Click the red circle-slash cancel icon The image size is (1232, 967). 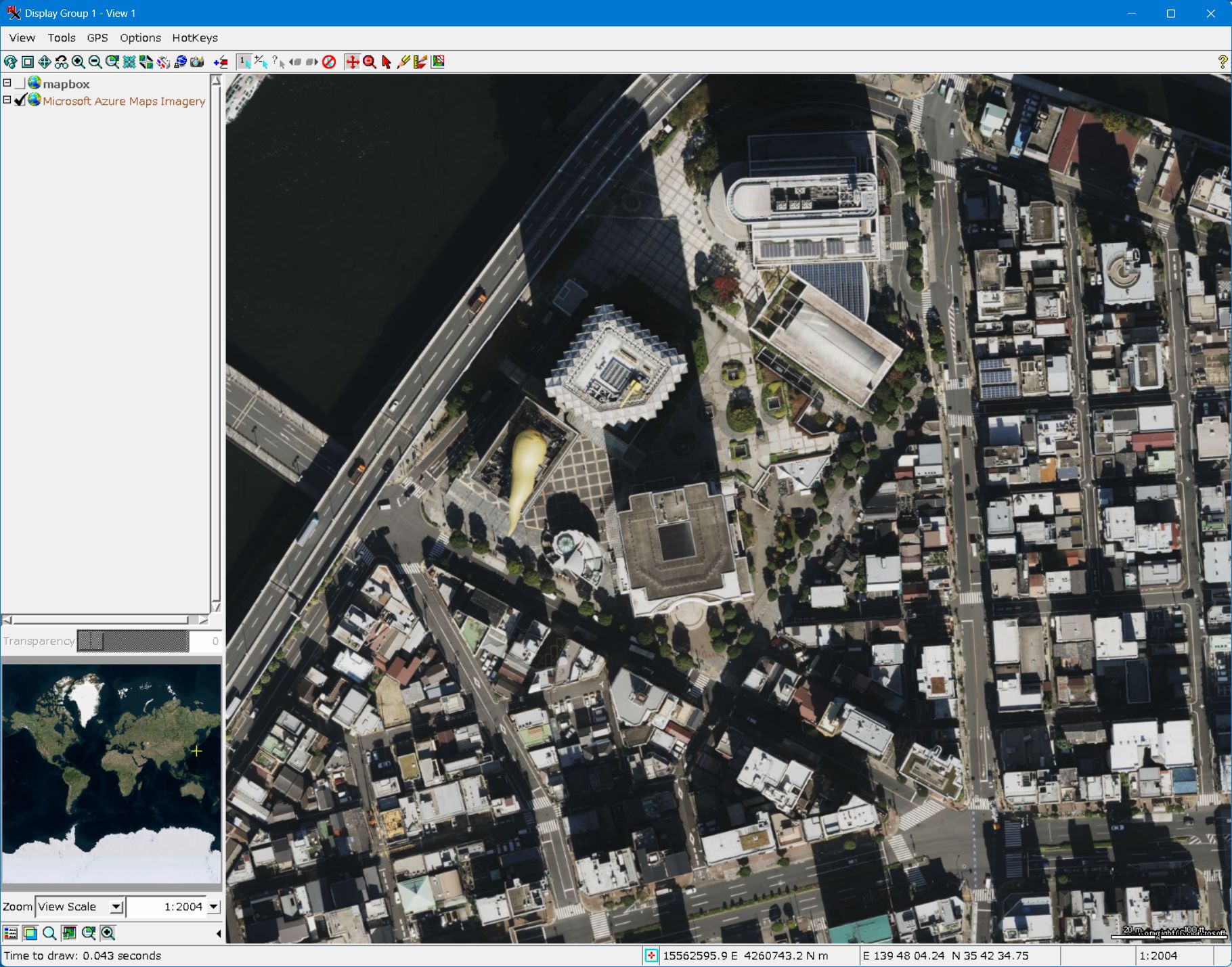pyautogui.click(x=329, y=62)
